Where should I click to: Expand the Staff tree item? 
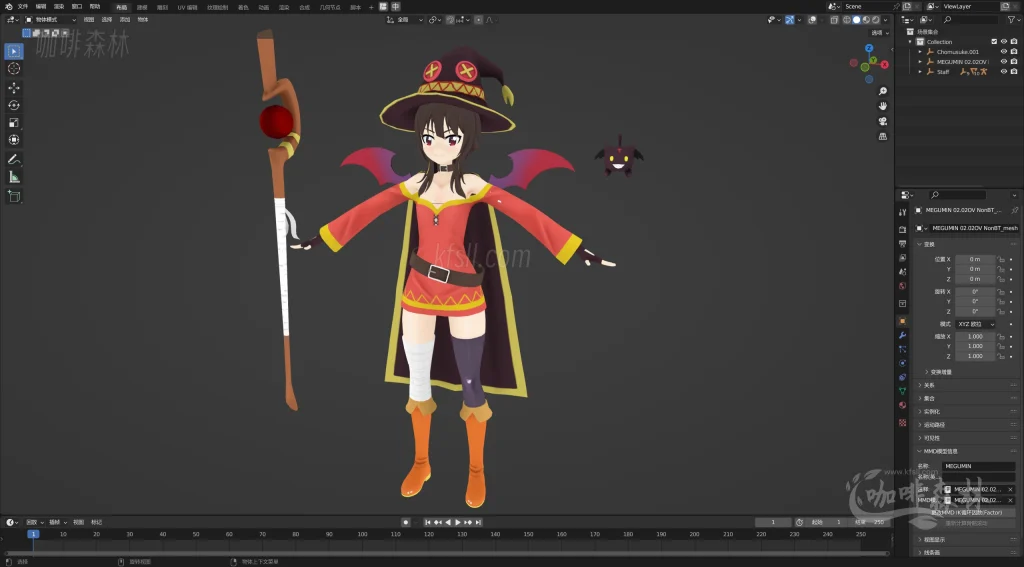920,71
